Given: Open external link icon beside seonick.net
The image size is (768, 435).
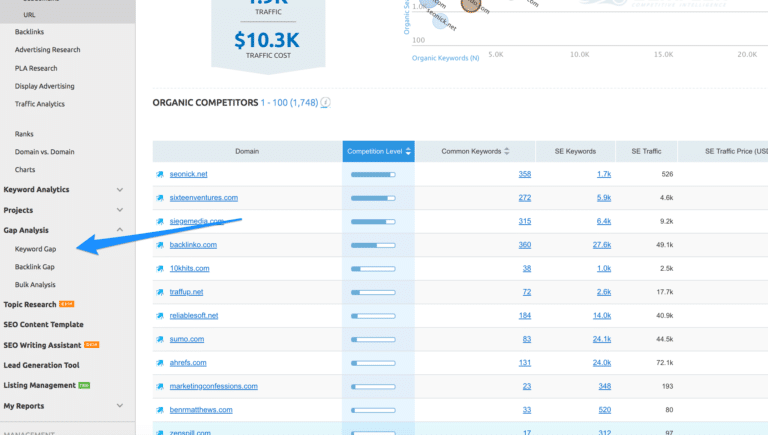Looking at the screenshot, I should 160,174.
